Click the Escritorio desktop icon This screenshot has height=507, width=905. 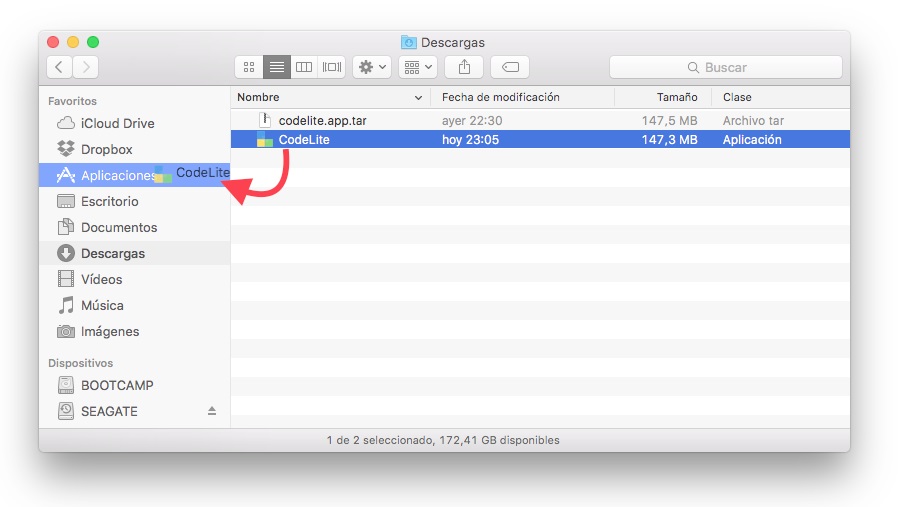click(66, 201)
